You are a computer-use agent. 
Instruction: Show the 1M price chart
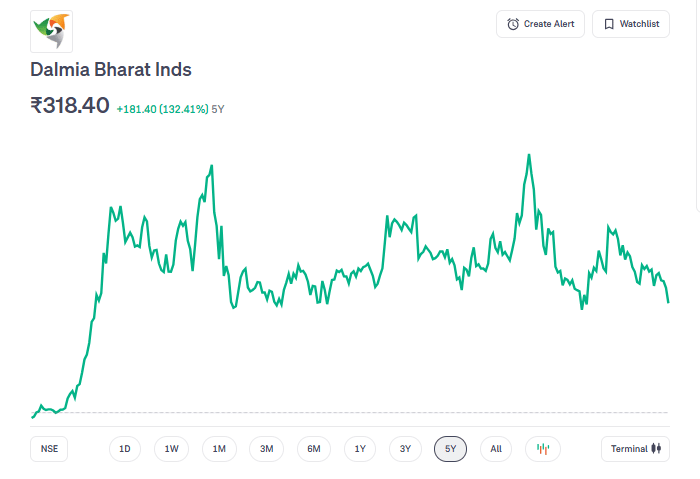click(x=219, y=449)
